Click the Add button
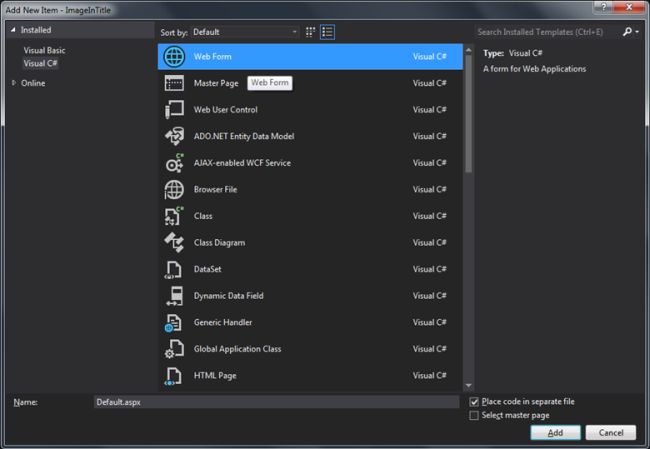Image resolution: width=650 pixels, height=449 pixels. click(555, 433)
